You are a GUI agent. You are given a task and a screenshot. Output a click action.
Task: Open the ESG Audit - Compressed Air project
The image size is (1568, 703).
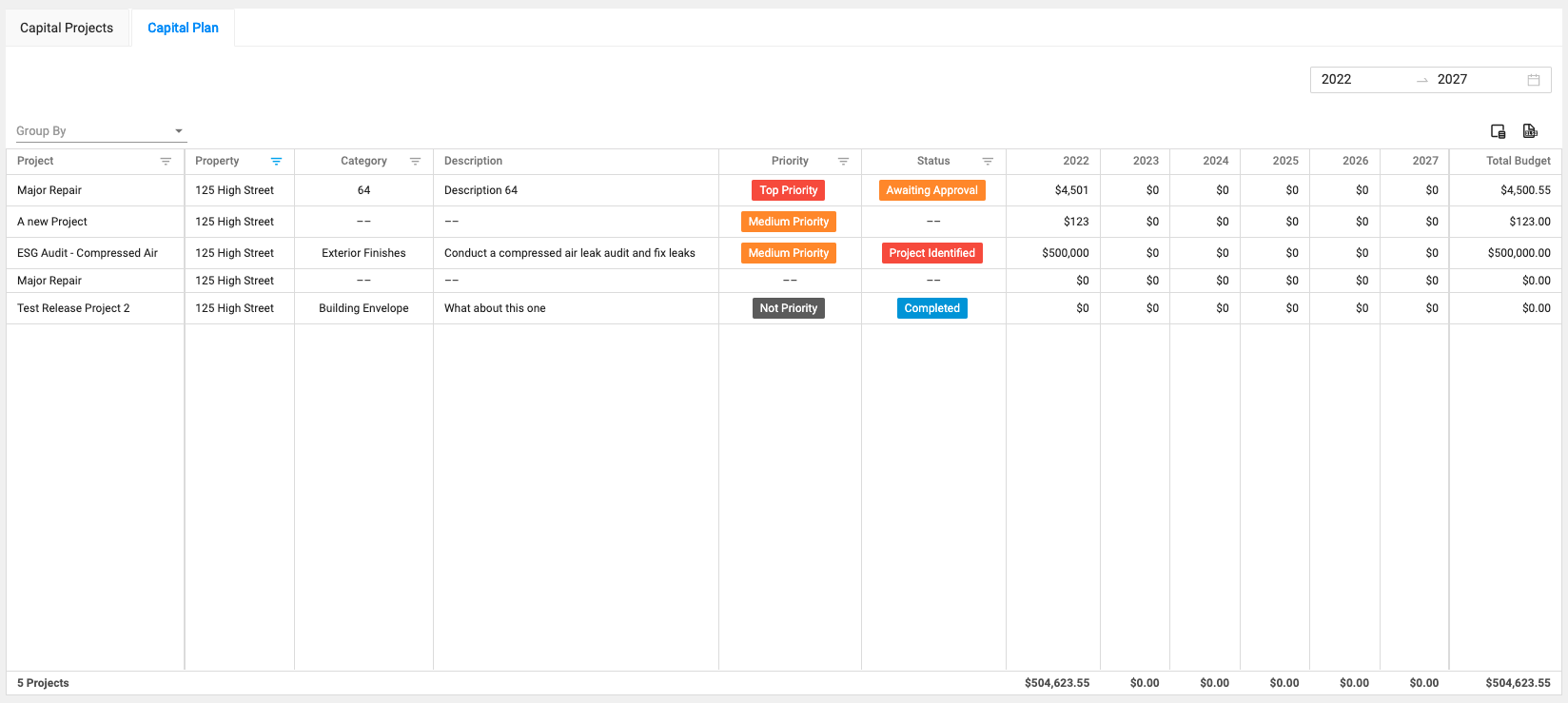[88, 253]
